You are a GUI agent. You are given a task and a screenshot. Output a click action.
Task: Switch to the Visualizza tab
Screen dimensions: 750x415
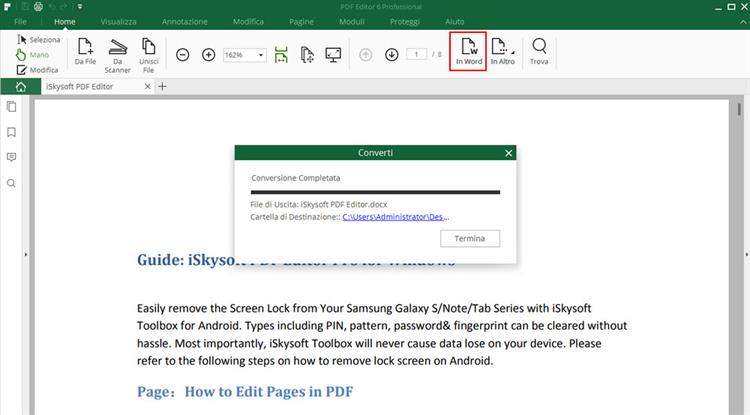[x=119, y=22]
